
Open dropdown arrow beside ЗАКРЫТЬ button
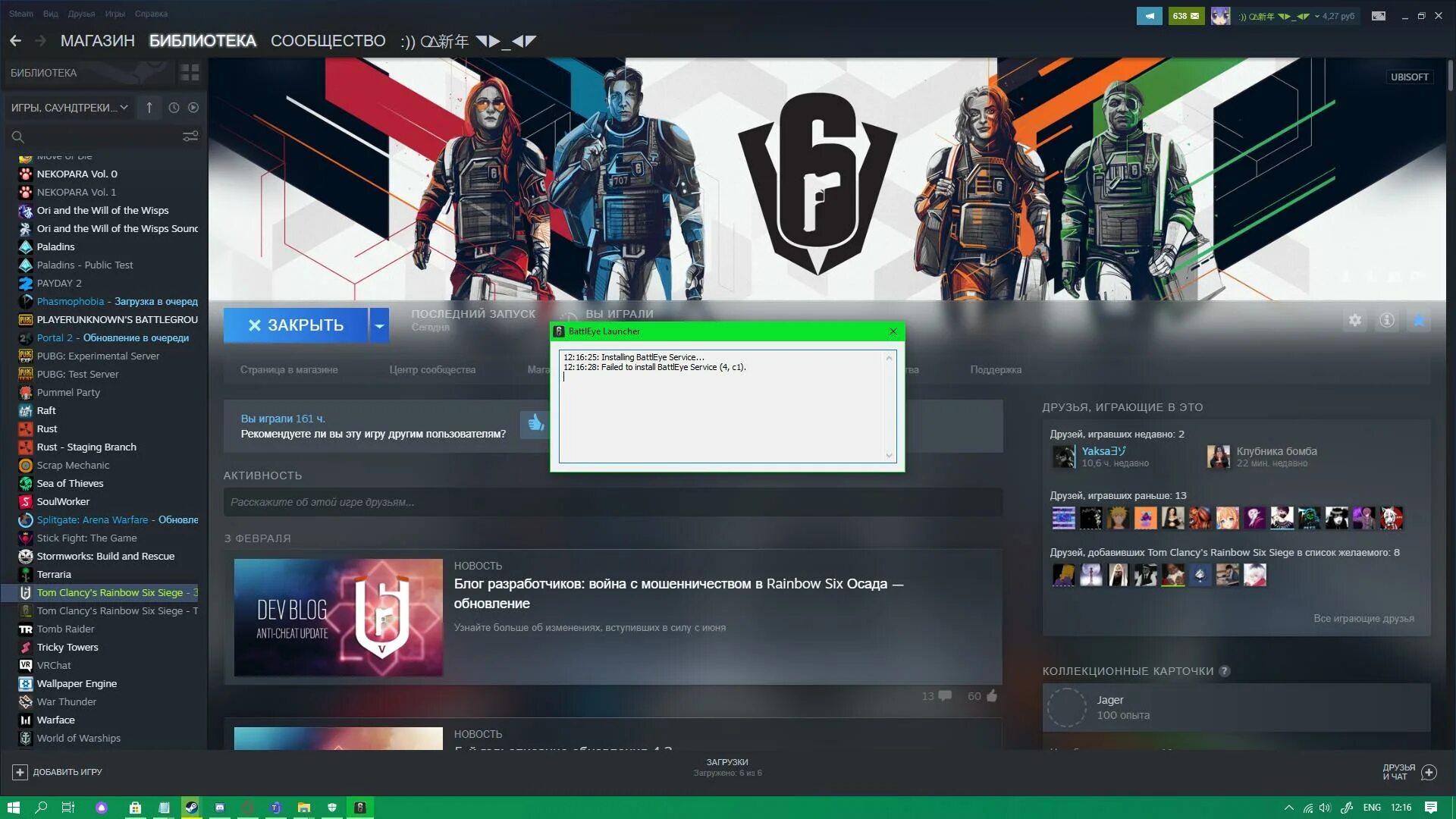379,325
